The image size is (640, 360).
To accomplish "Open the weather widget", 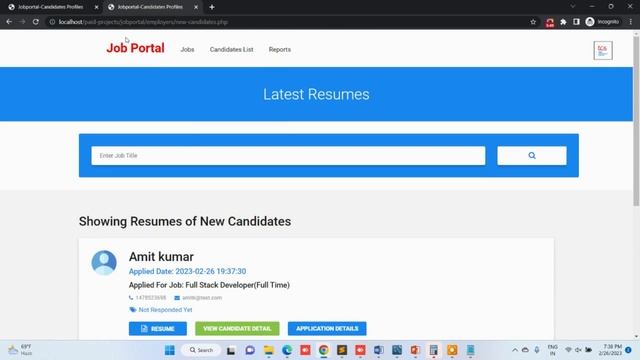I will pos(20,350).
